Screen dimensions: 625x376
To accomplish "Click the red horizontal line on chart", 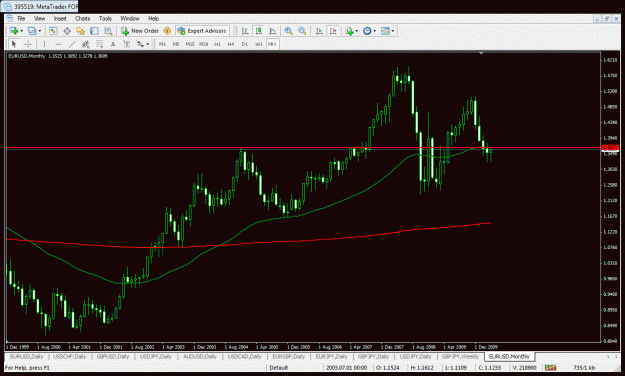I will [303, 148].
